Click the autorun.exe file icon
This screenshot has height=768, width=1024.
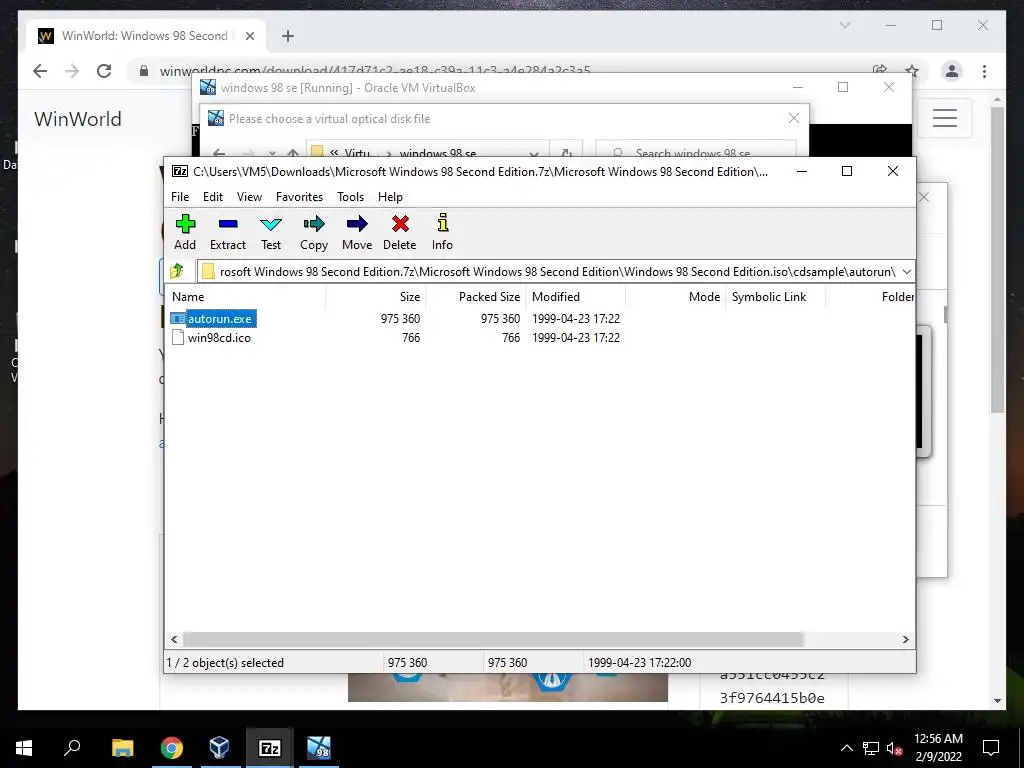178,319
